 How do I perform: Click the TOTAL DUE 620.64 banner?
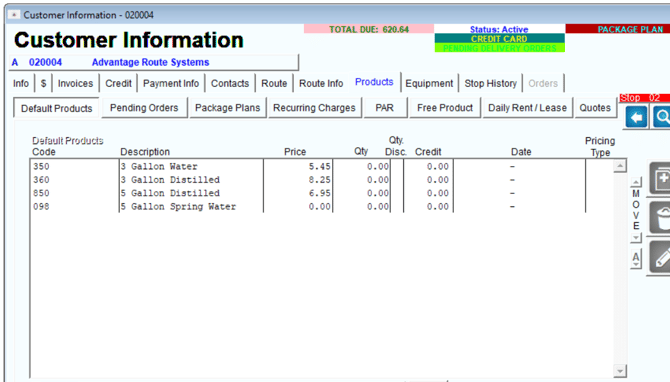tap(369, 29)
